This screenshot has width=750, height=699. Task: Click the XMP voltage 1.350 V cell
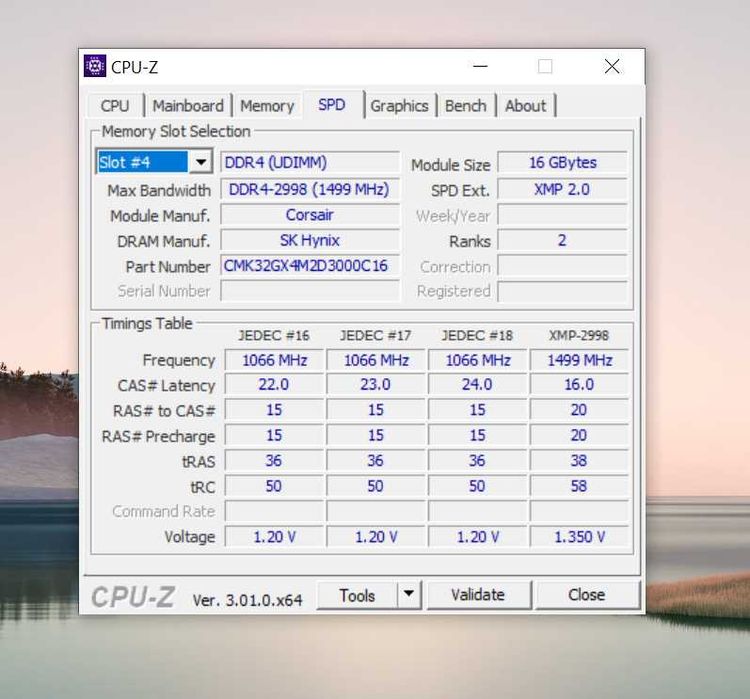pos(579,537)
